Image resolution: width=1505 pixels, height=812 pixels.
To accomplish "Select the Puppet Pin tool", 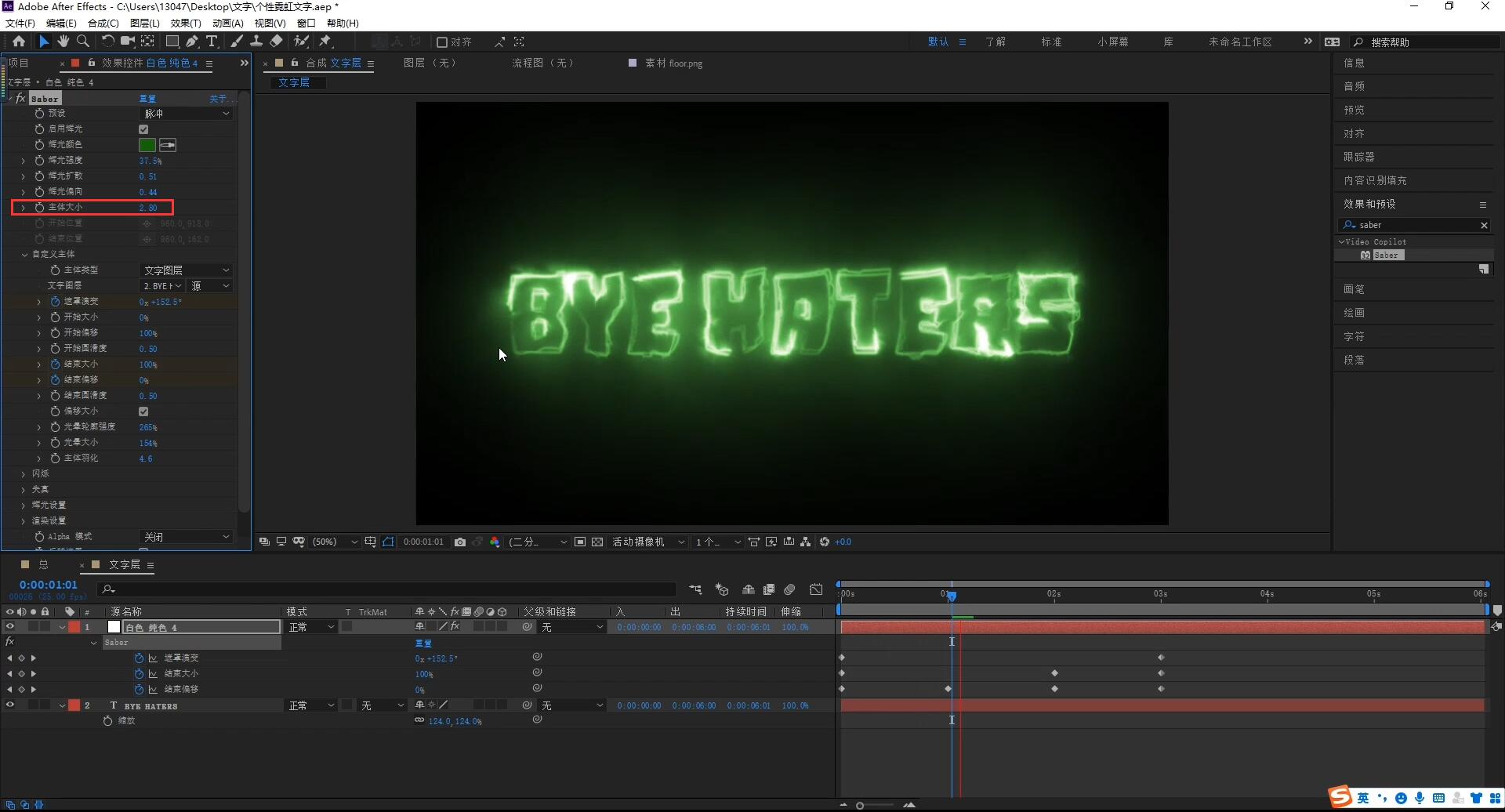I will pos(325,42).
